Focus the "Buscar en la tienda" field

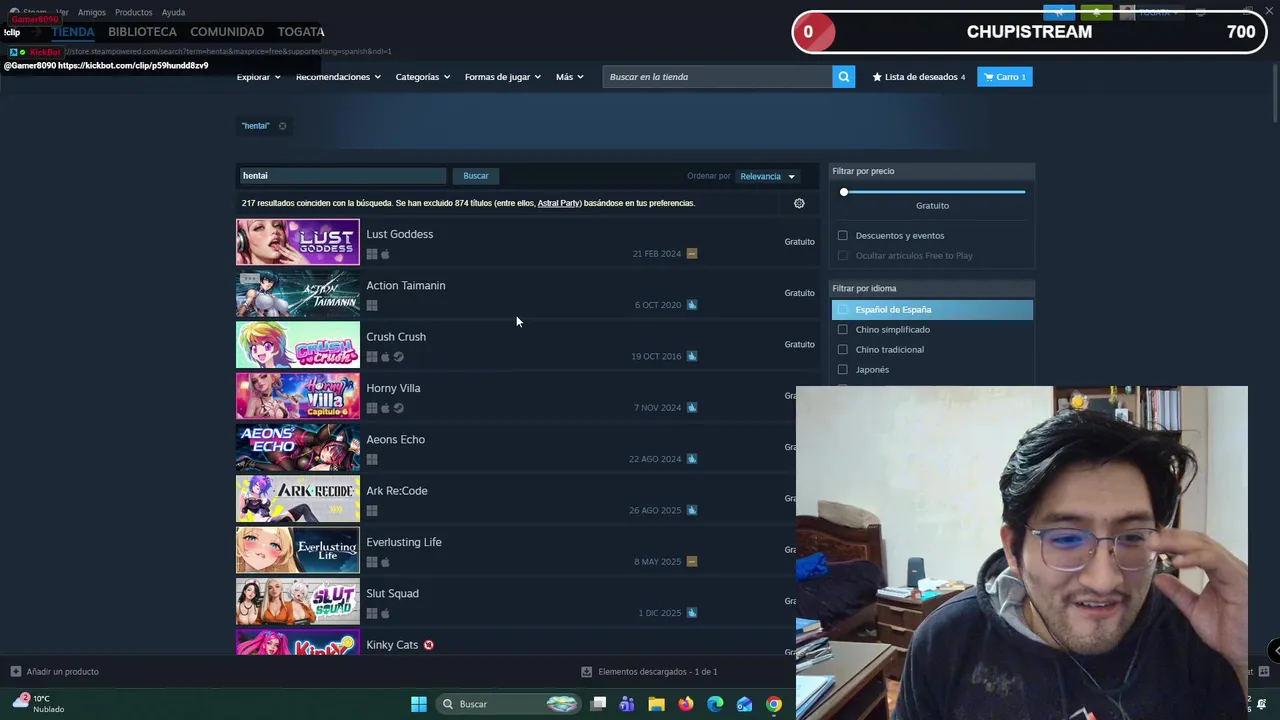pos(717,77)
